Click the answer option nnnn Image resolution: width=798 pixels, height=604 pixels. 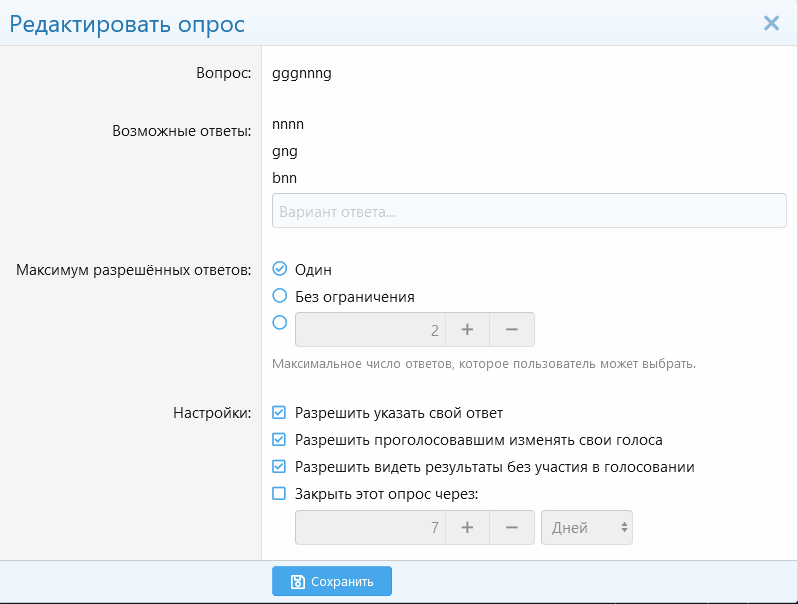point(288,124)
